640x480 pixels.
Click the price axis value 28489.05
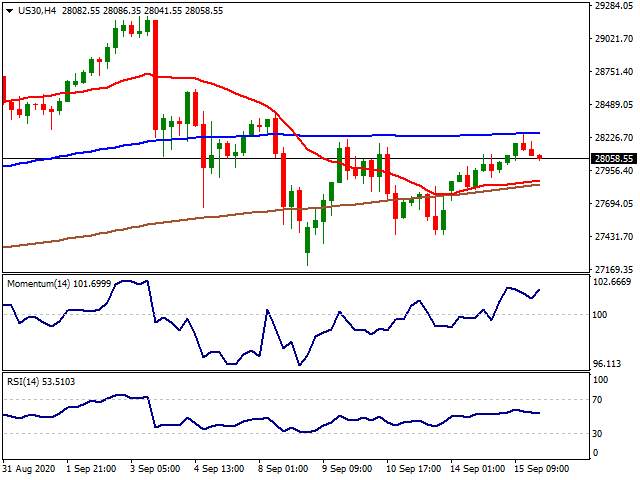(x=614, y=104)
